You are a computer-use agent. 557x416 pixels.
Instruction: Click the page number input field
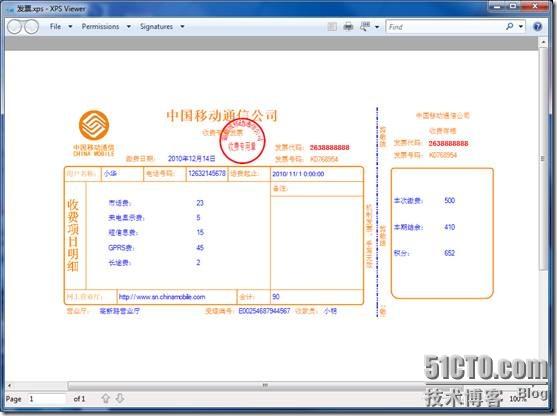(46, 399)
